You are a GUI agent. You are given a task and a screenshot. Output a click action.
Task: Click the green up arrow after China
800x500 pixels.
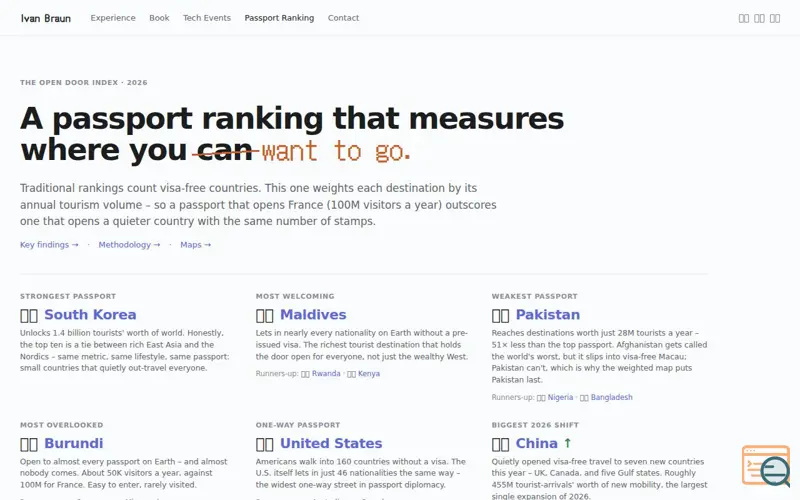click(567, 443)
